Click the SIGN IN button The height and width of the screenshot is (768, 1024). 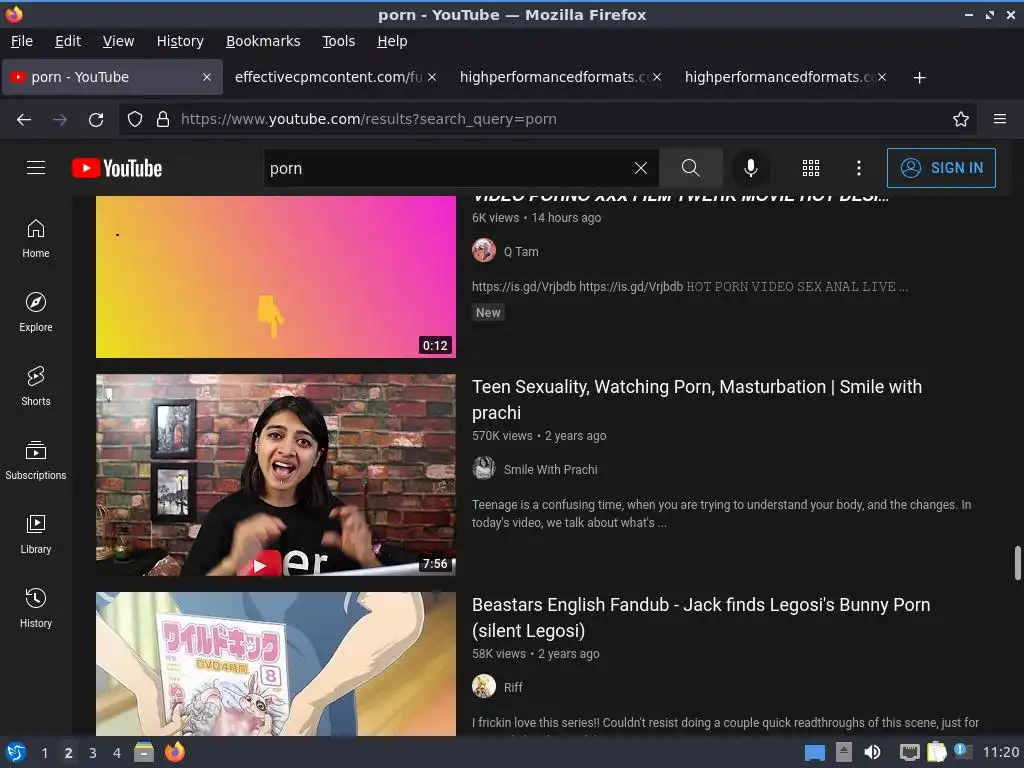click(x=941, y=168)
